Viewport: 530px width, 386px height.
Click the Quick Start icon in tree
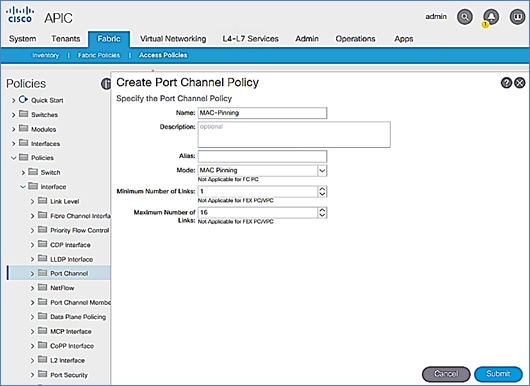(23, 100)
